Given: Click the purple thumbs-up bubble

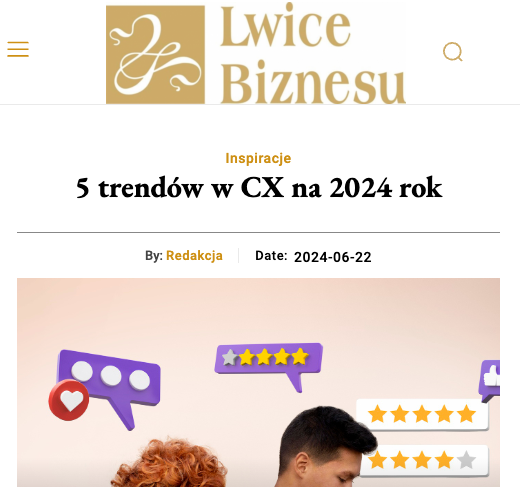Looking at the screenshot, I should [489, 380].
